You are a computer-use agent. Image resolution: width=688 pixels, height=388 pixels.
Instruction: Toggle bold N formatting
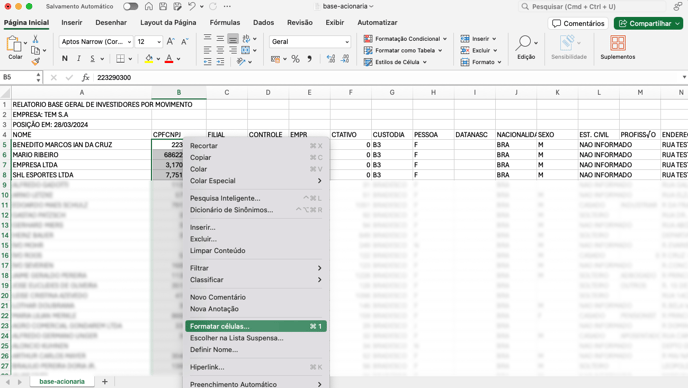pyautogui.click(x=65, y=58)
